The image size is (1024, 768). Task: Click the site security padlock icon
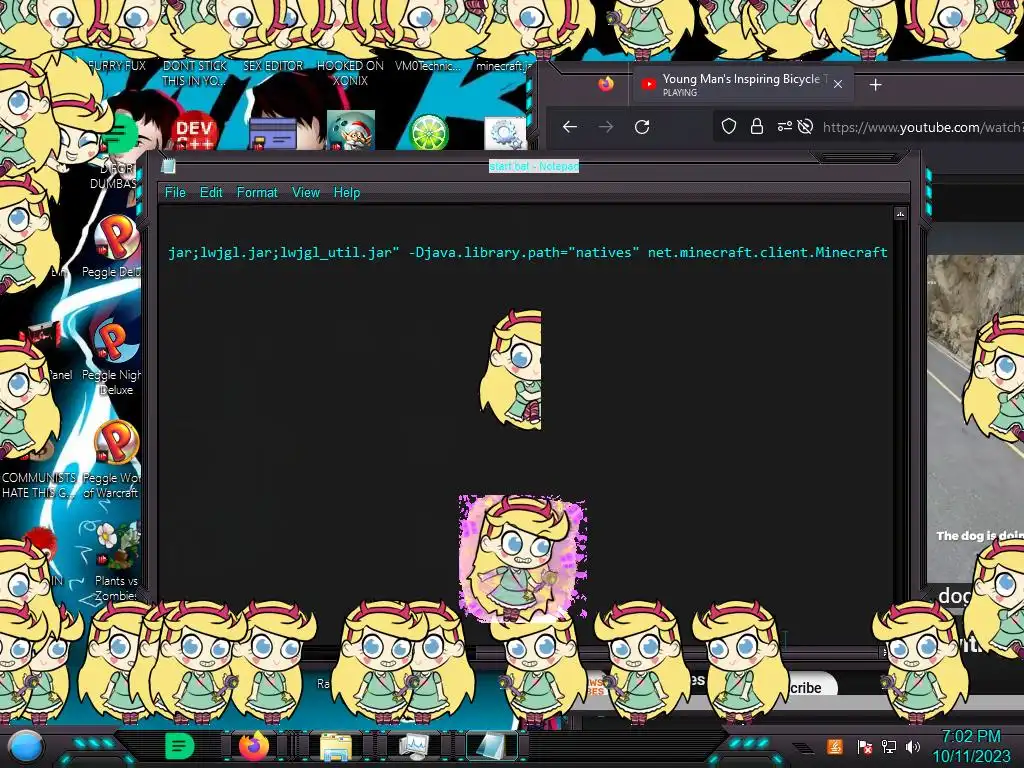[757, 127]
